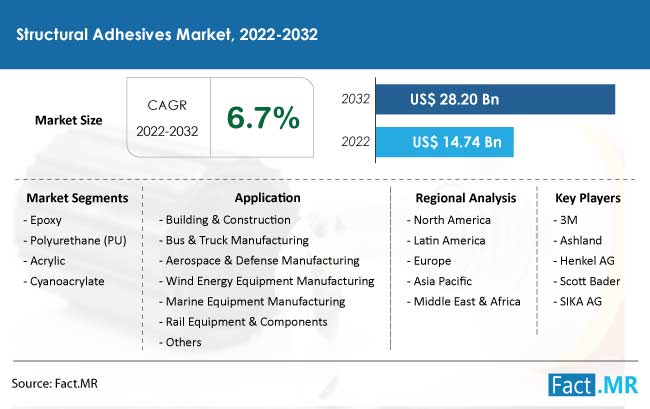This screenshot has width=650, height=409.
Task: Click the 'Henkel AG' key player
Action: coord(587,261)
